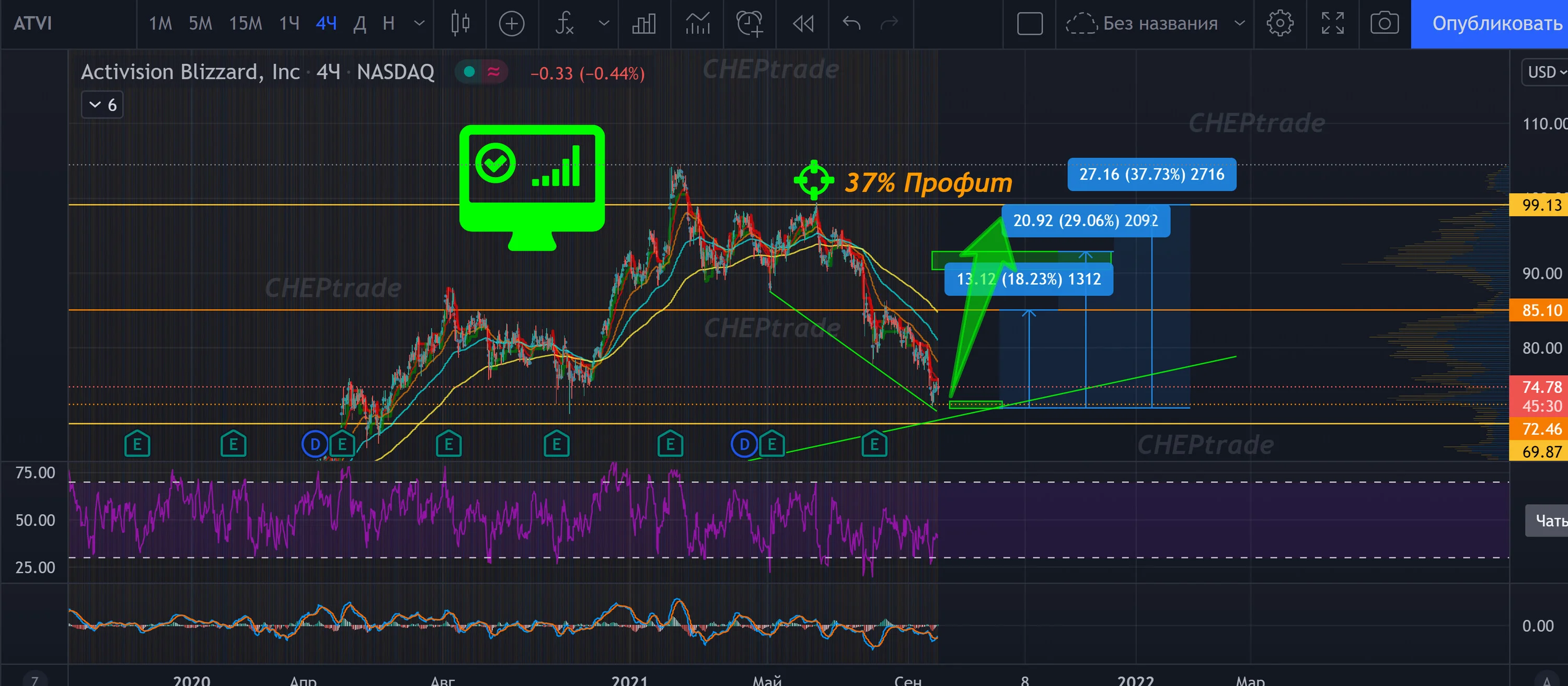Create an alert with the alarm clock icon
The height and width of the screenshot is (686, 1568).
click(x=750, y=24)
